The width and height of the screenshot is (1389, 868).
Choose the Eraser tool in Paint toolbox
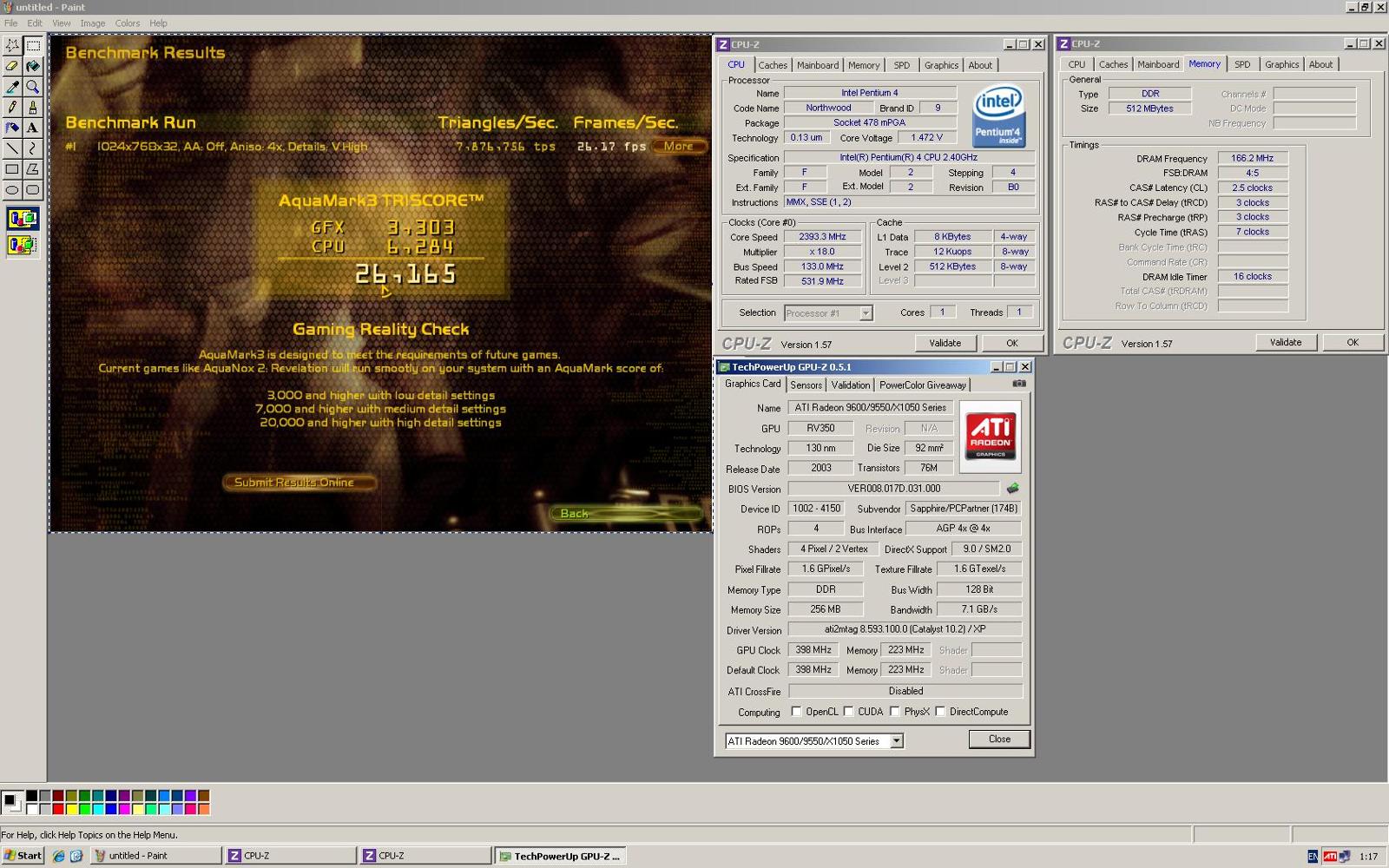tap(12, 66)
